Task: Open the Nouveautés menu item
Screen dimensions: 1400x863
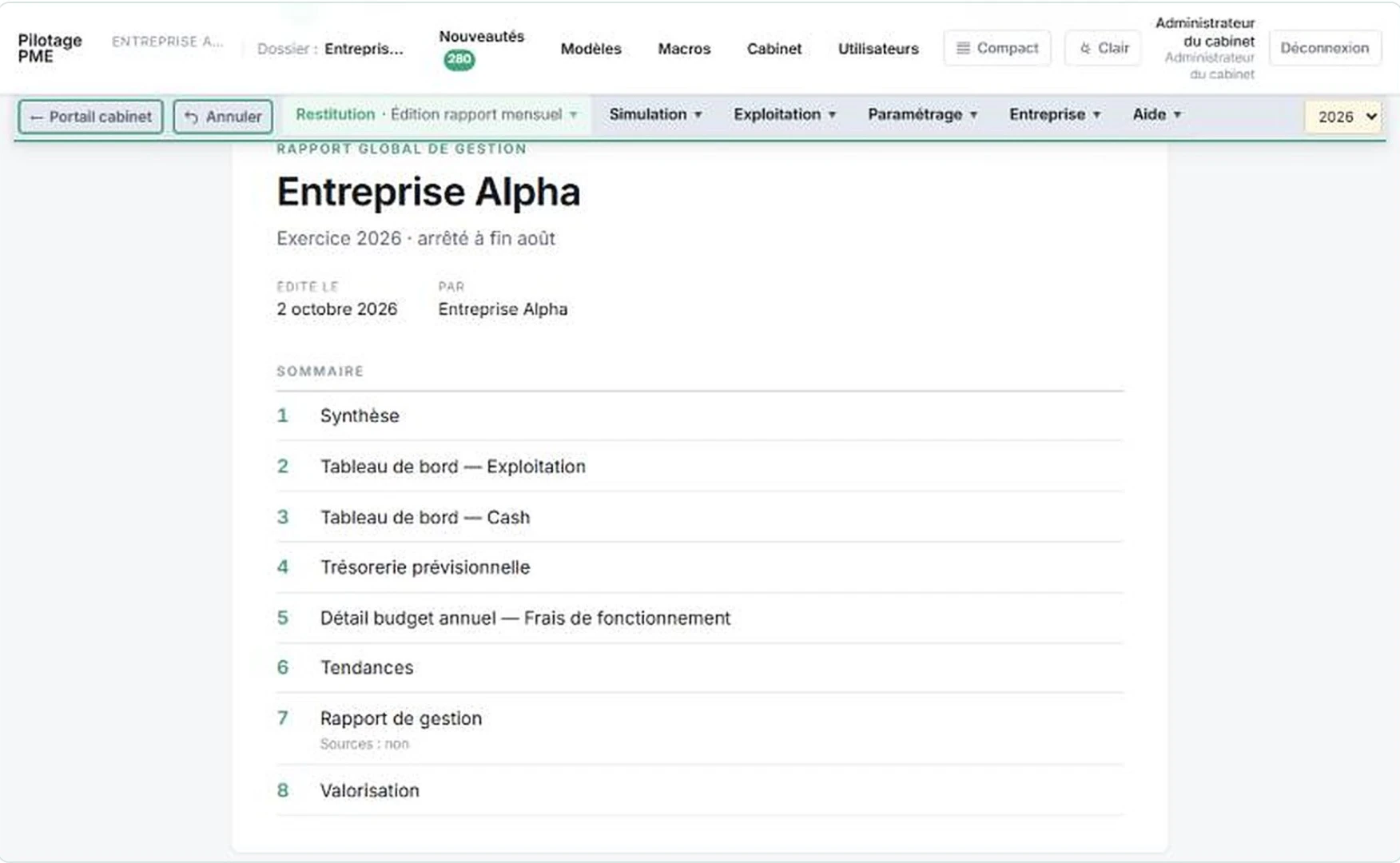Action: pyautogui.click(x=481, y=37)
